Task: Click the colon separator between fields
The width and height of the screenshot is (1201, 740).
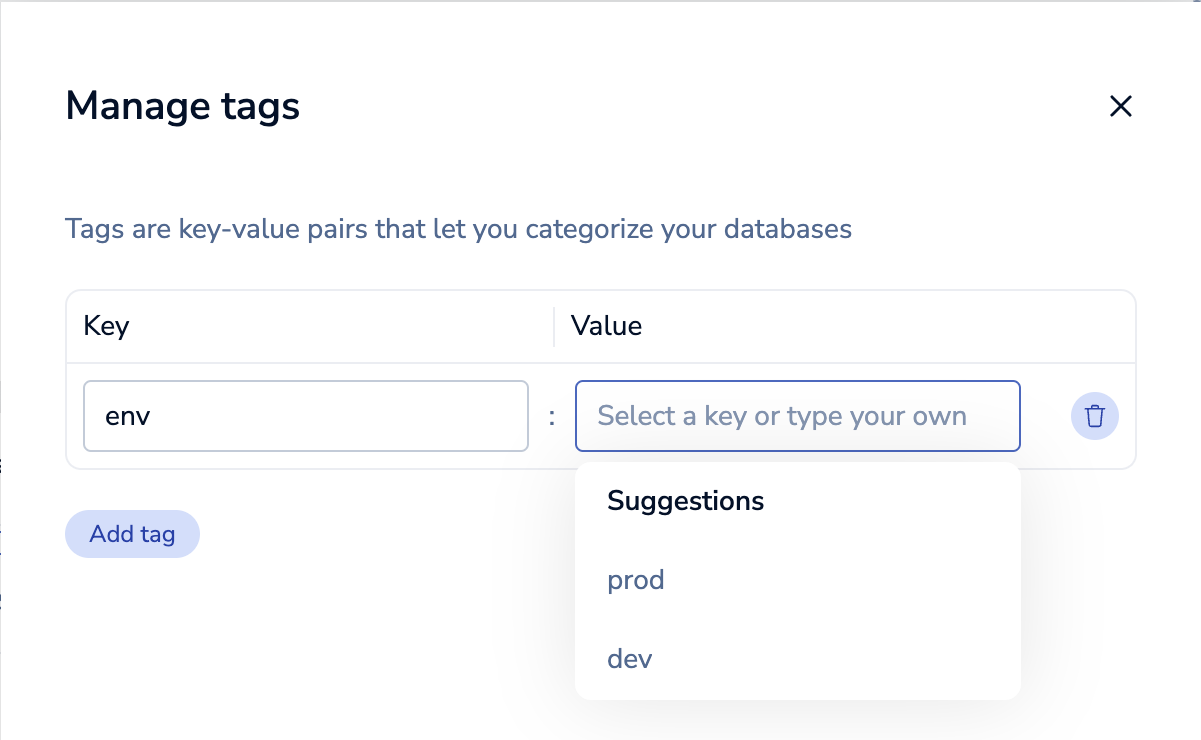Action: point(552,417)
